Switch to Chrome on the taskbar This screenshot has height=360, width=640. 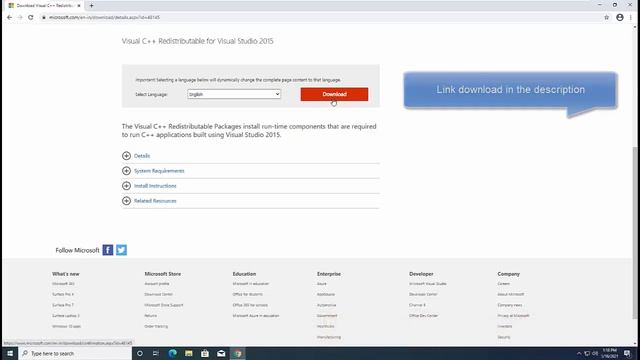[238, 353]
